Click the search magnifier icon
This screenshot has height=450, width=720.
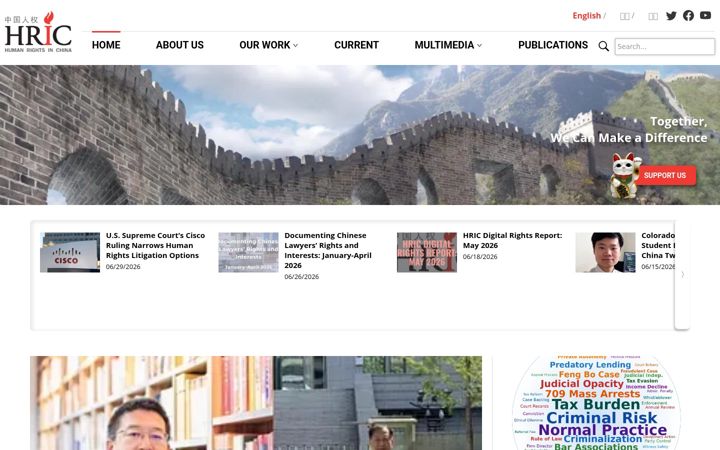tap(604, 46)
